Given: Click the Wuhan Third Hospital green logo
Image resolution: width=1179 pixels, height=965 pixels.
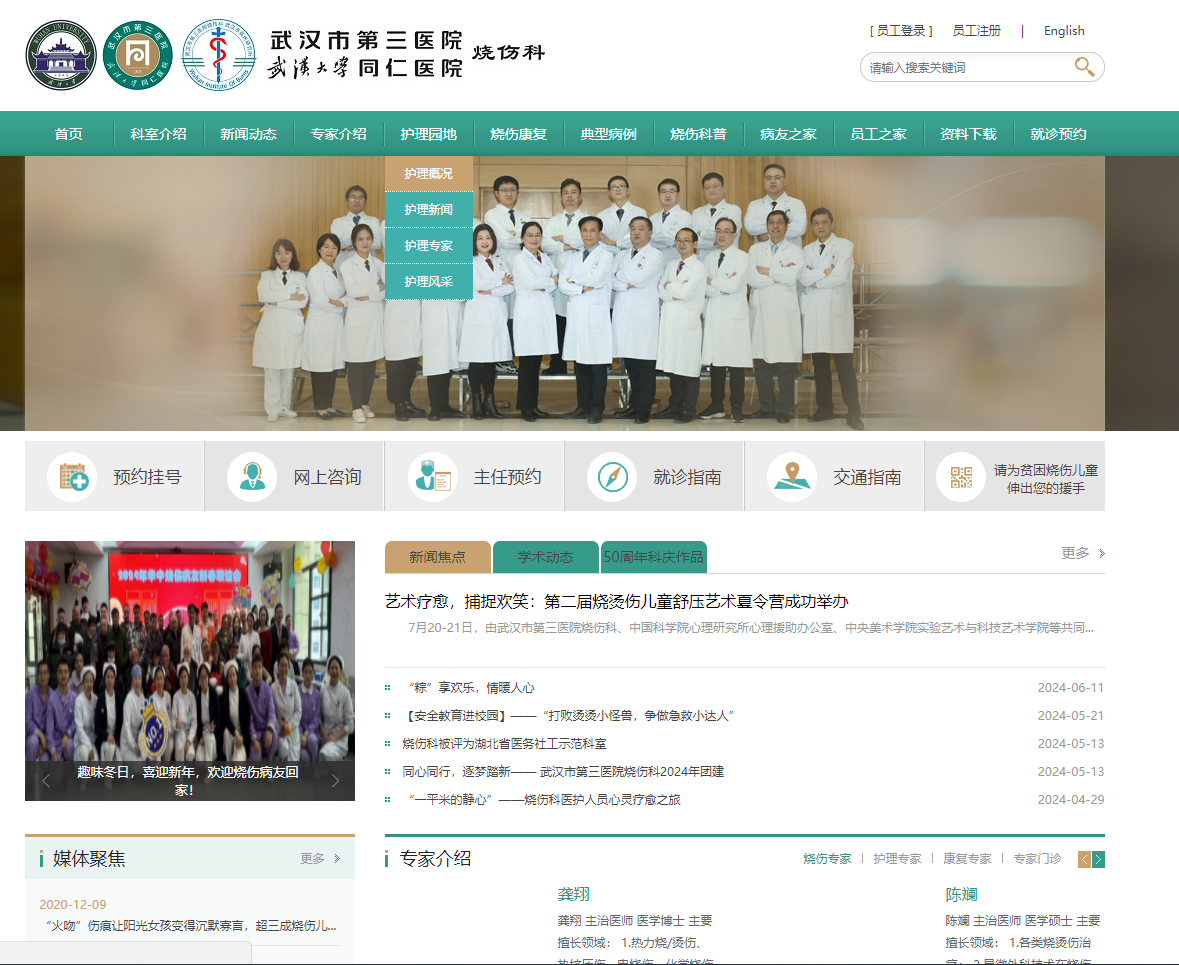Looking at the screenshot, I should point(138,55).
